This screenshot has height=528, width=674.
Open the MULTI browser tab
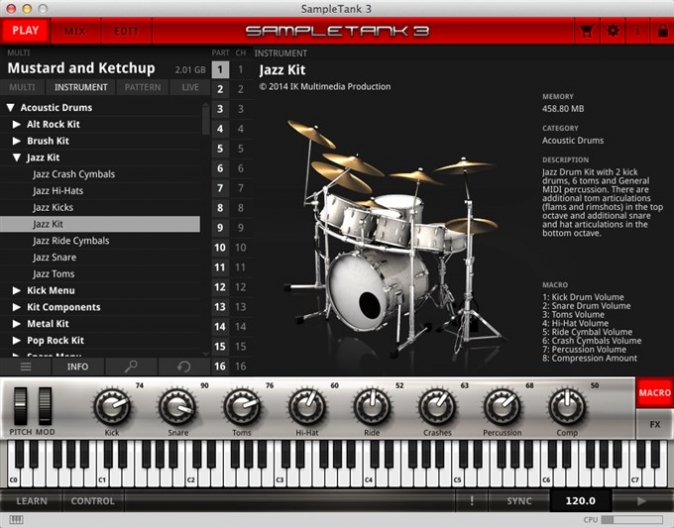pos(22,87)
